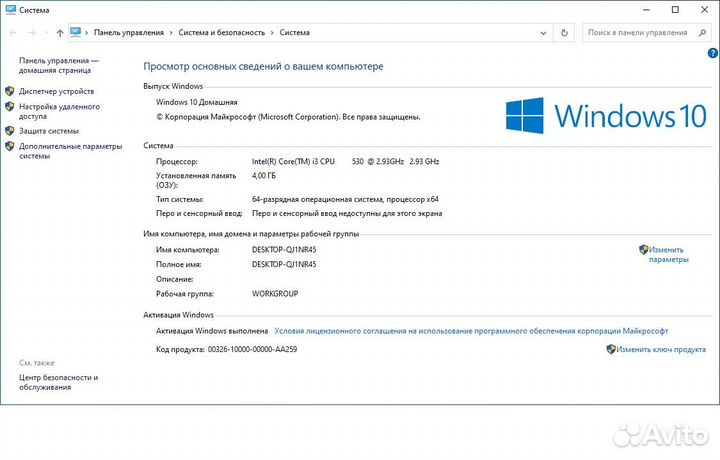This screenshot has height=460, width=720.
Task: Click the shield icon beside Диспетчер устройств
Action: pyautogui.click(x=10, y=91)
